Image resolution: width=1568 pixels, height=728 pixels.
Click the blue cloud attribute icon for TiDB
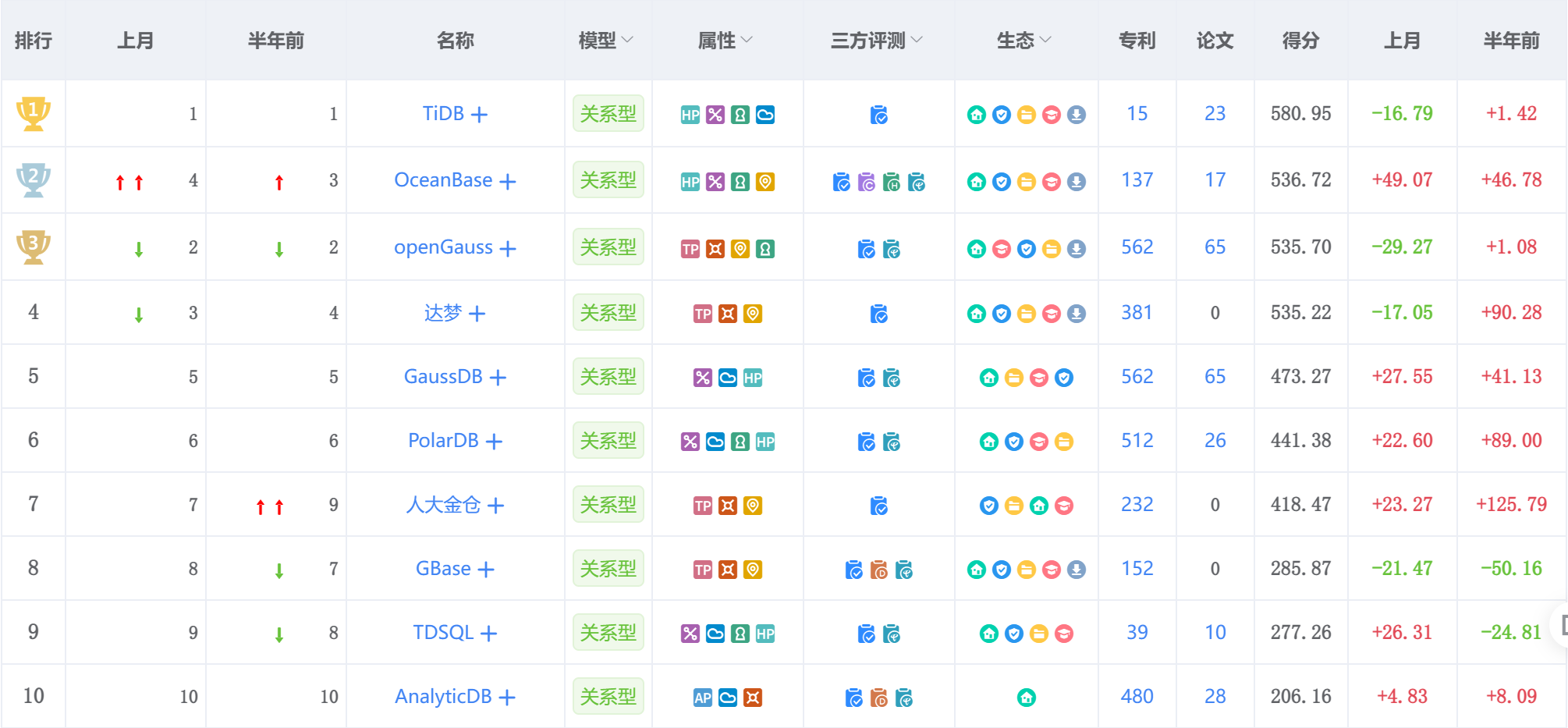tap(765, 115)
